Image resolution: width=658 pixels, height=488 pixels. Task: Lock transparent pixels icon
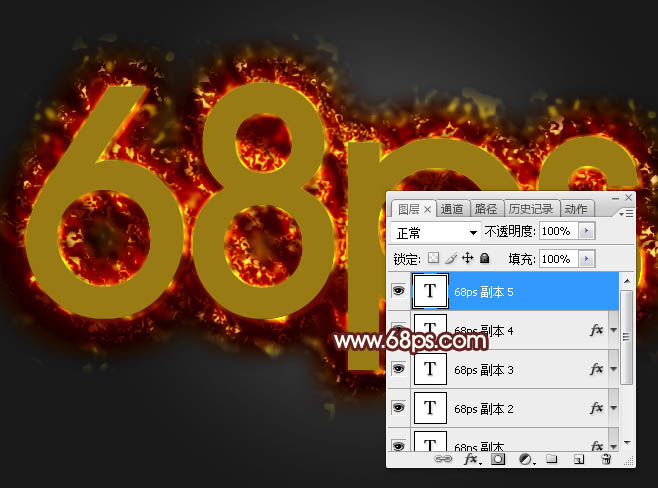(433, 258)
